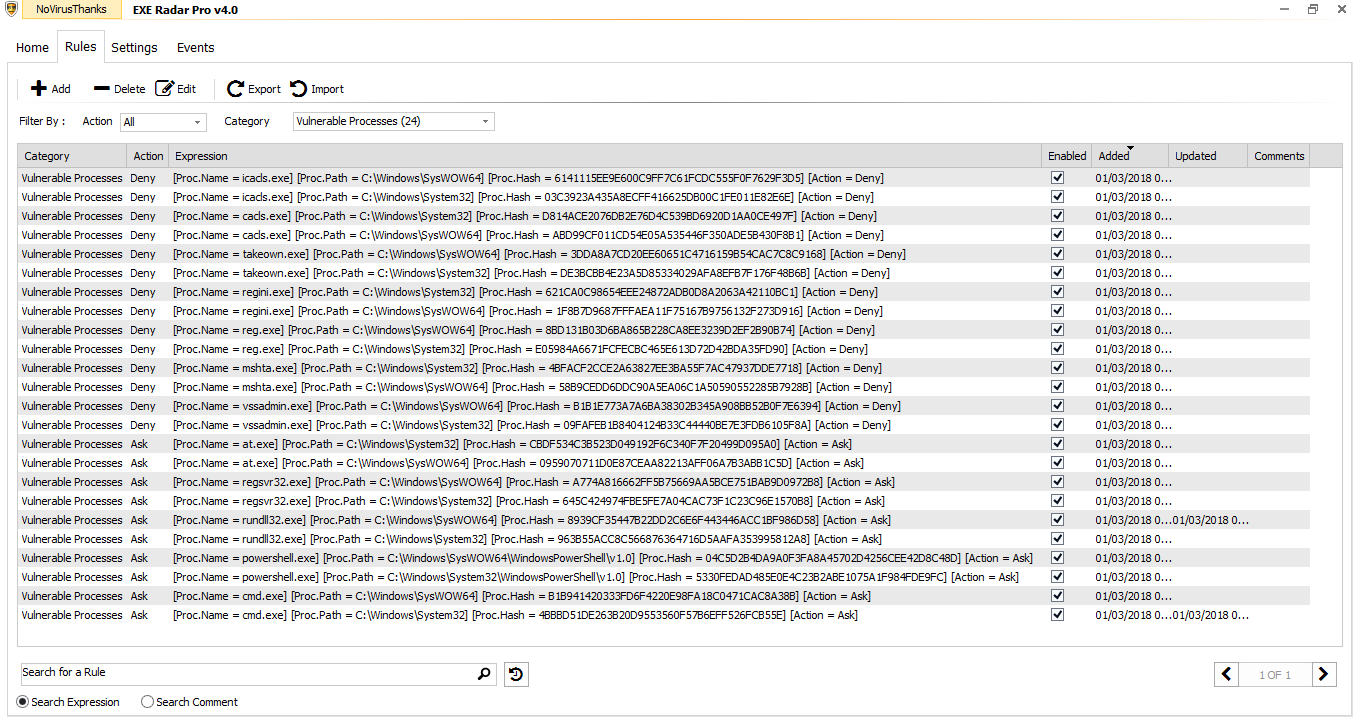Select the System32 reg.exe rule expression
This screenshot has height=725, width=1363.
(520, 349)
